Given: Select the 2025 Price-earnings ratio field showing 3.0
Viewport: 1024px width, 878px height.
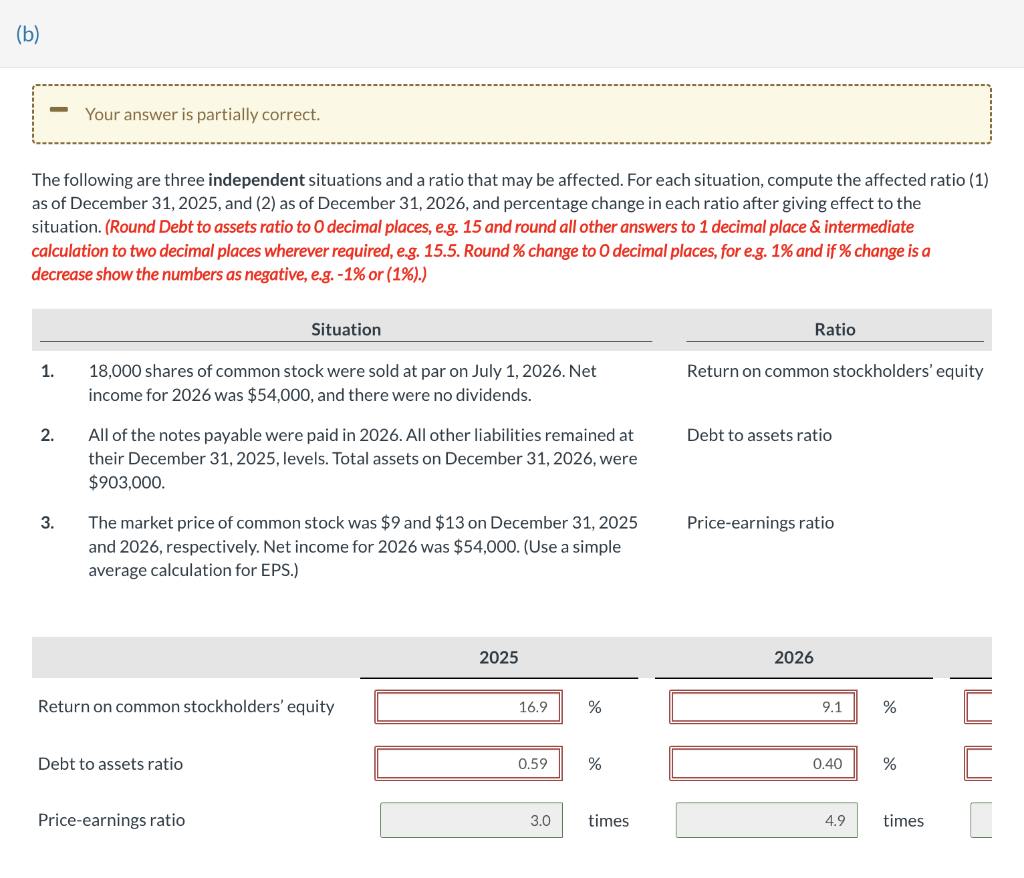Looking at the screenshot, I should point(471,820).
